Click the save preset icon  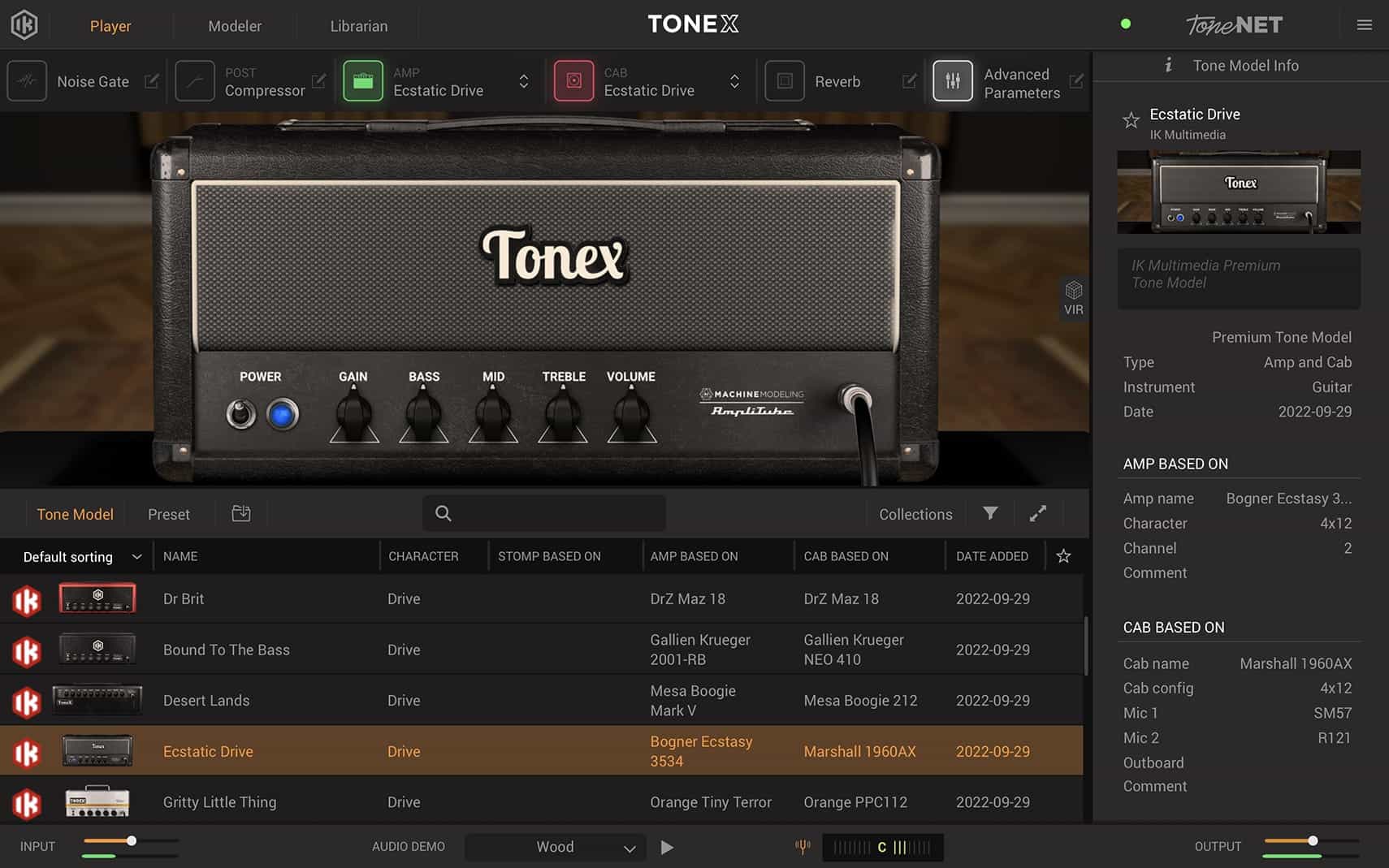241,513
